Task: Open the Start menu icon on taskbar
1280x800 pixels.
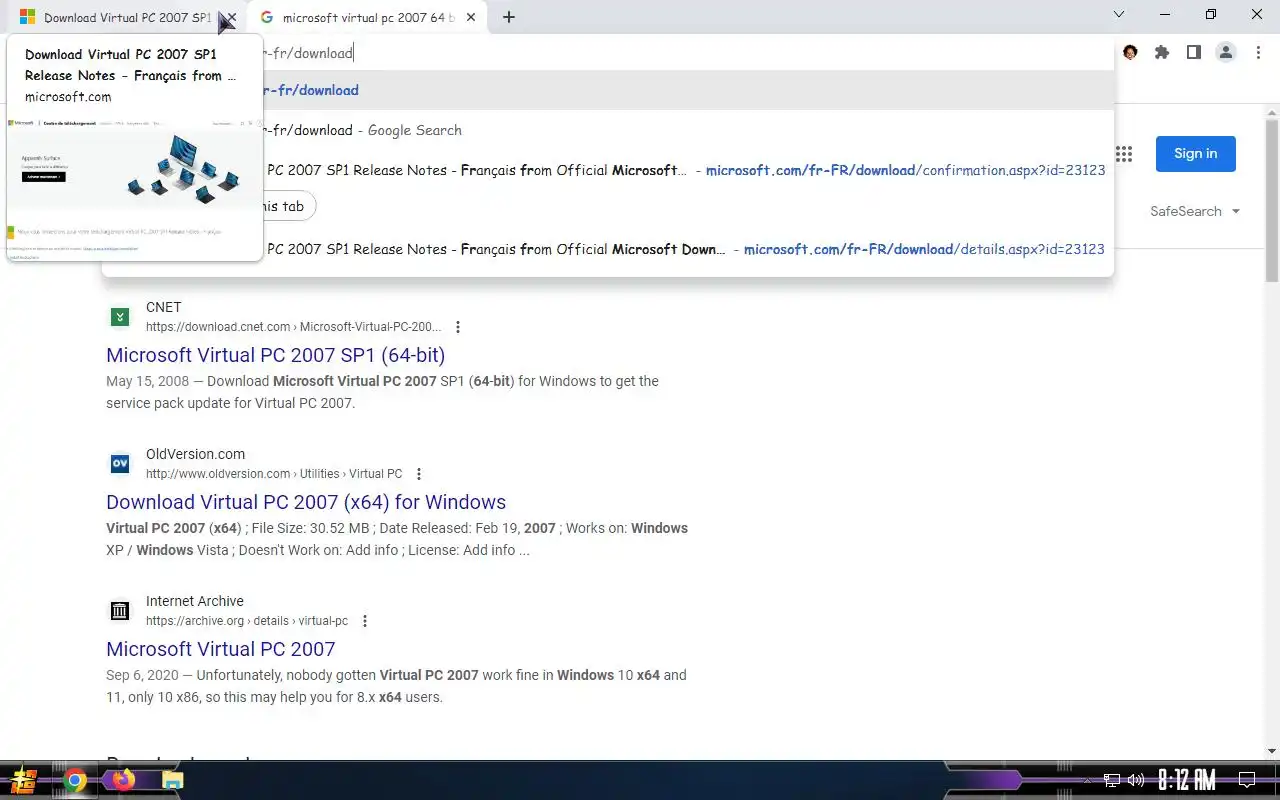Action: click(x=24, y=780)
